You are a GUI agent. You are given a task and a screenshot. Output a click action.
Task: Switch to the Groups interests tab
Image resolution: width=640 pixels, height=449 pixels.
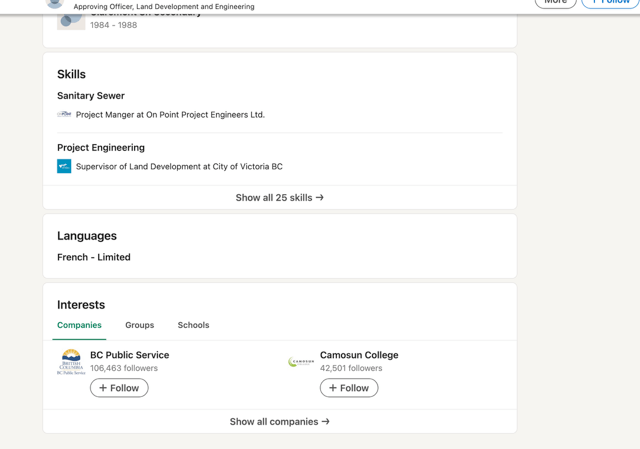tap(139, 325)
